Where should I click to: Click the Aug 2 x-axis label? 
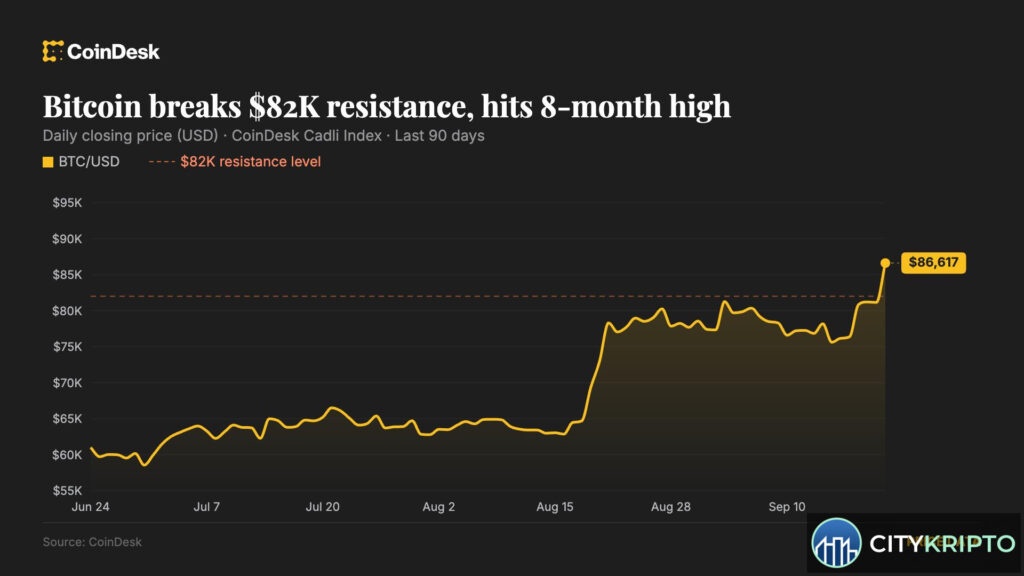coord(439,507)
